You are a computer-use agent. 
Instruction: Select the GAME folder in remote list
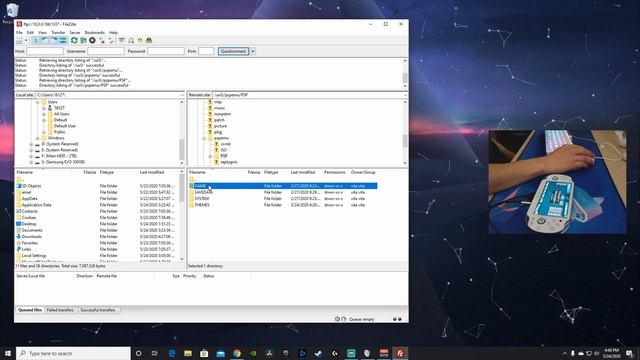point(282,186)
